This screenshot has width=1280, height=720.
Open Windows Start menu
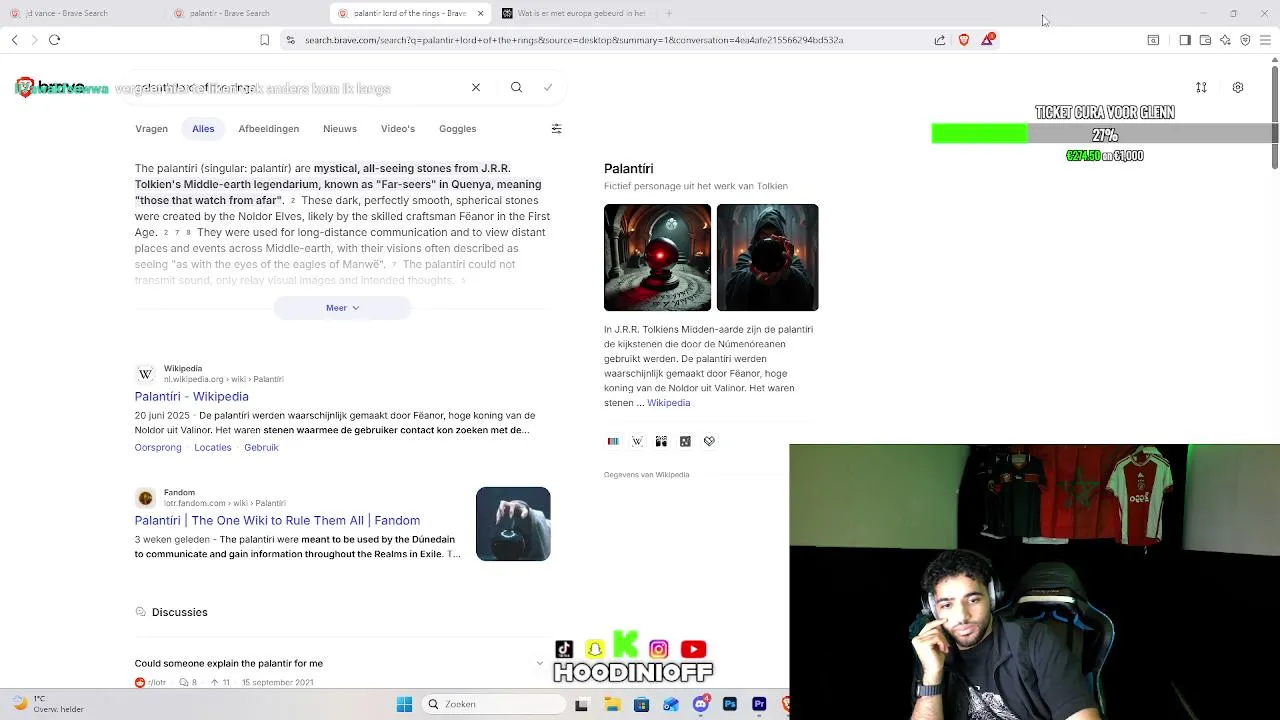tap(404, 705)
